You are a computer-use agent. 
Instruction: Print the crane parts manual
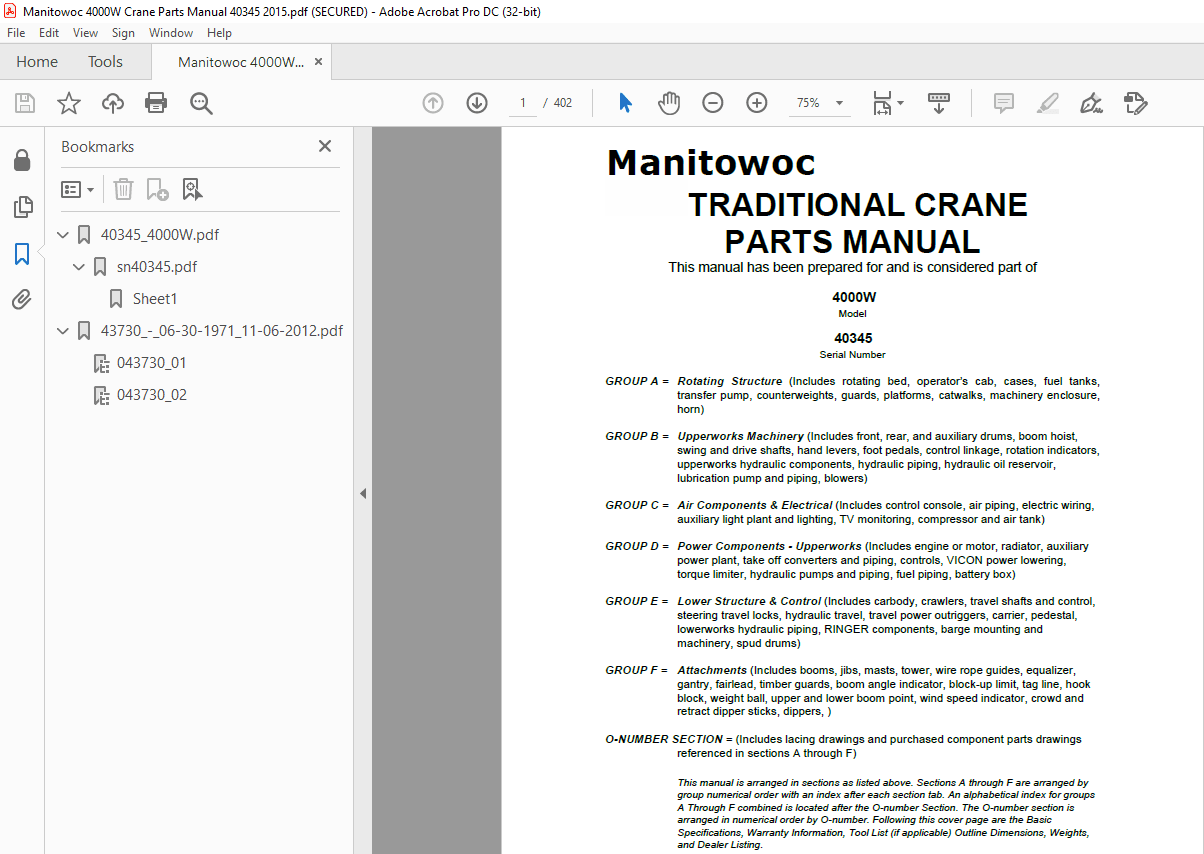(156, 102)
